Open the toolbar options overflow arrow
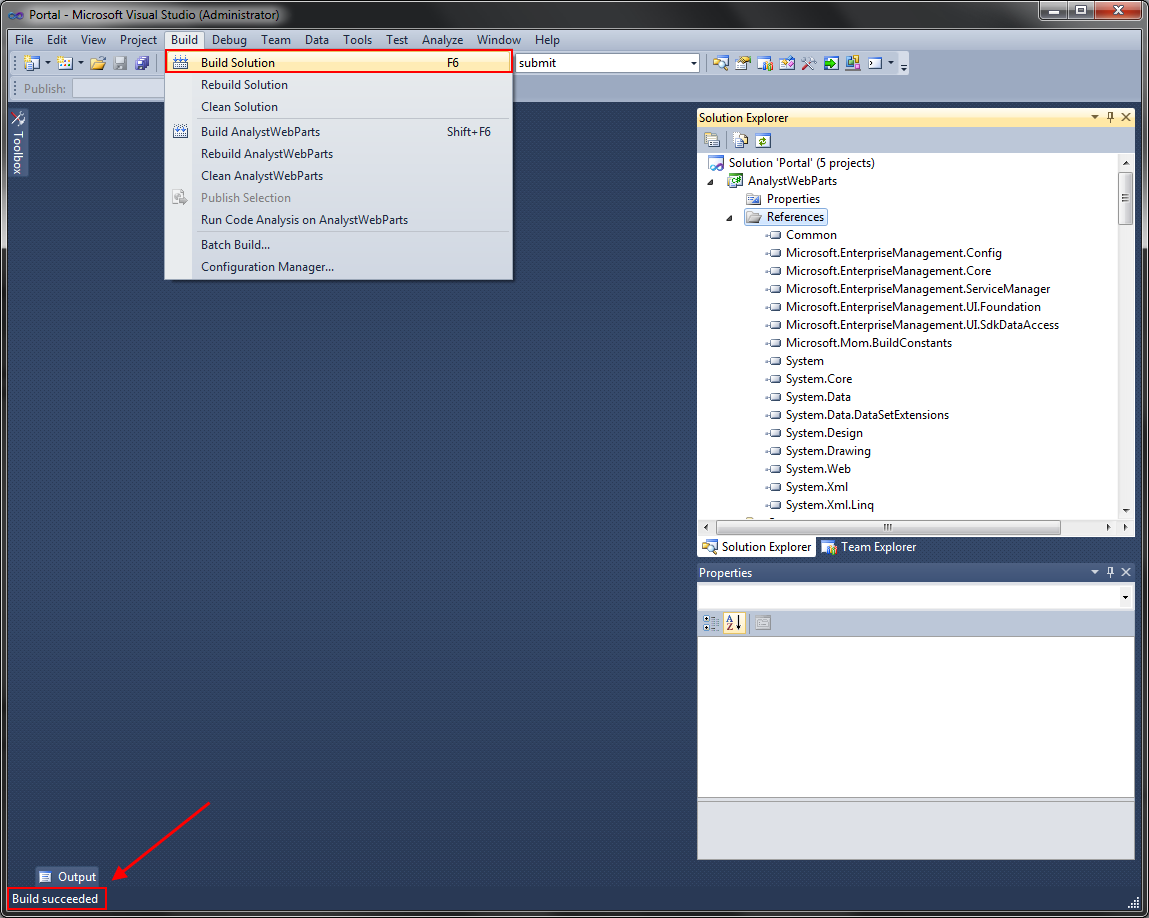This screenshot has width=1149, height=918. [x=904, y=65]
